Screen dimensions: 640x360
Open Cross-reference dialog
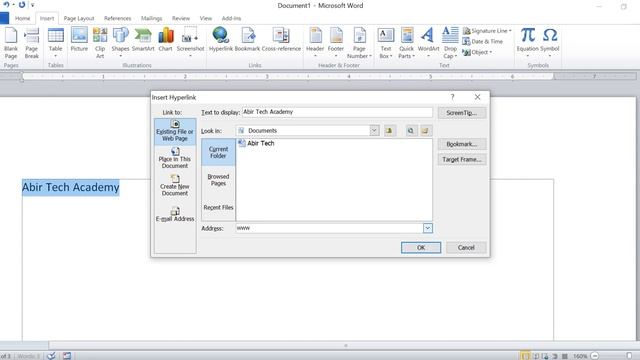281,40
